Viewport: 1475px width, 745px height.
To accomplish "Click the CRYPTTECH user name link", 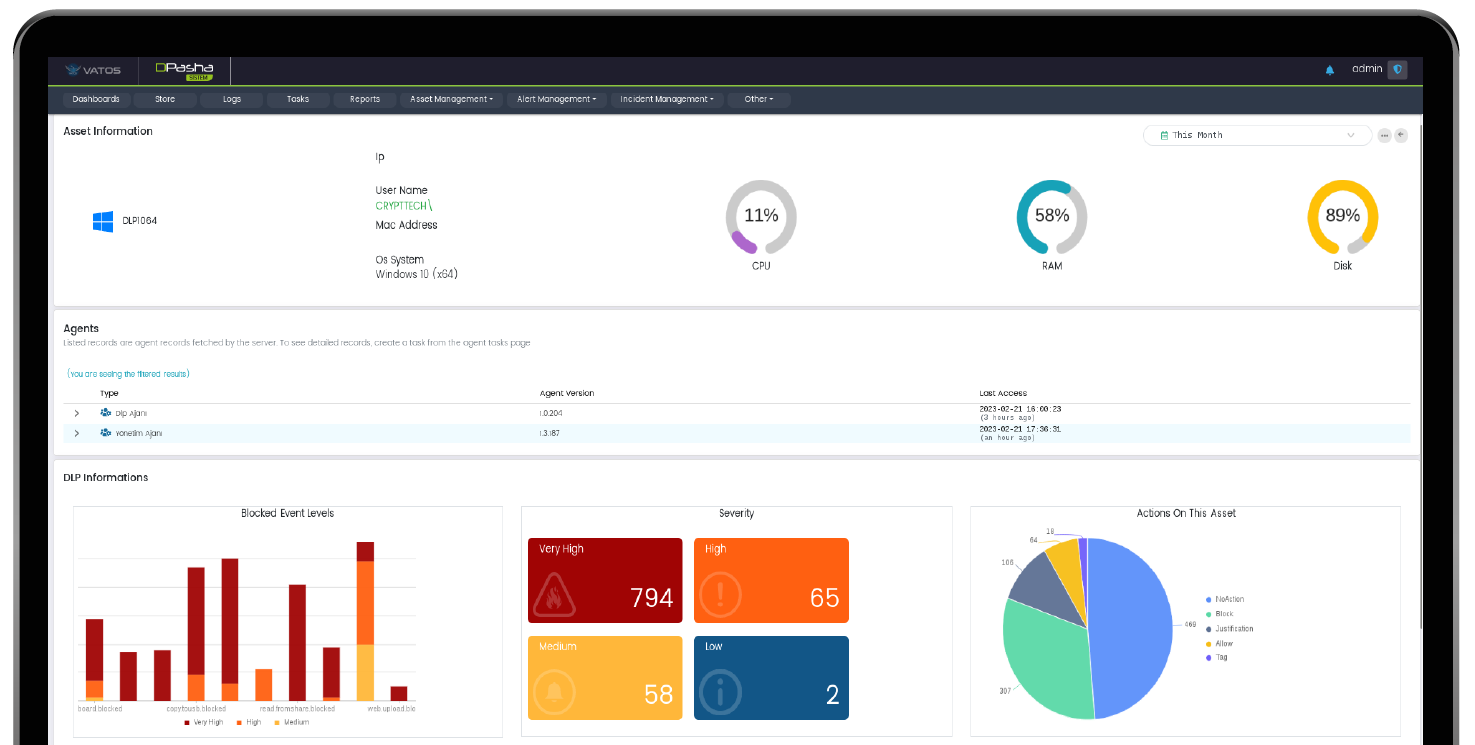I will click(x=404, y=206).
